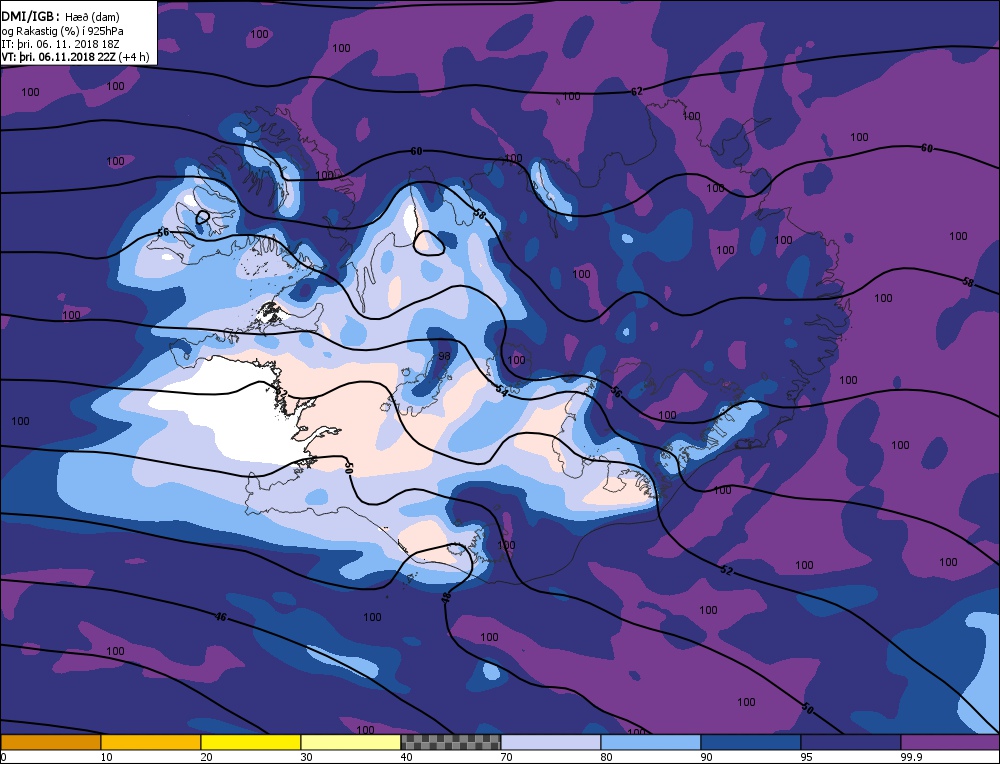Viewport: 1000px width, 764px height.
Task: Click the '98' humidity value on the map
Action: 445,356
